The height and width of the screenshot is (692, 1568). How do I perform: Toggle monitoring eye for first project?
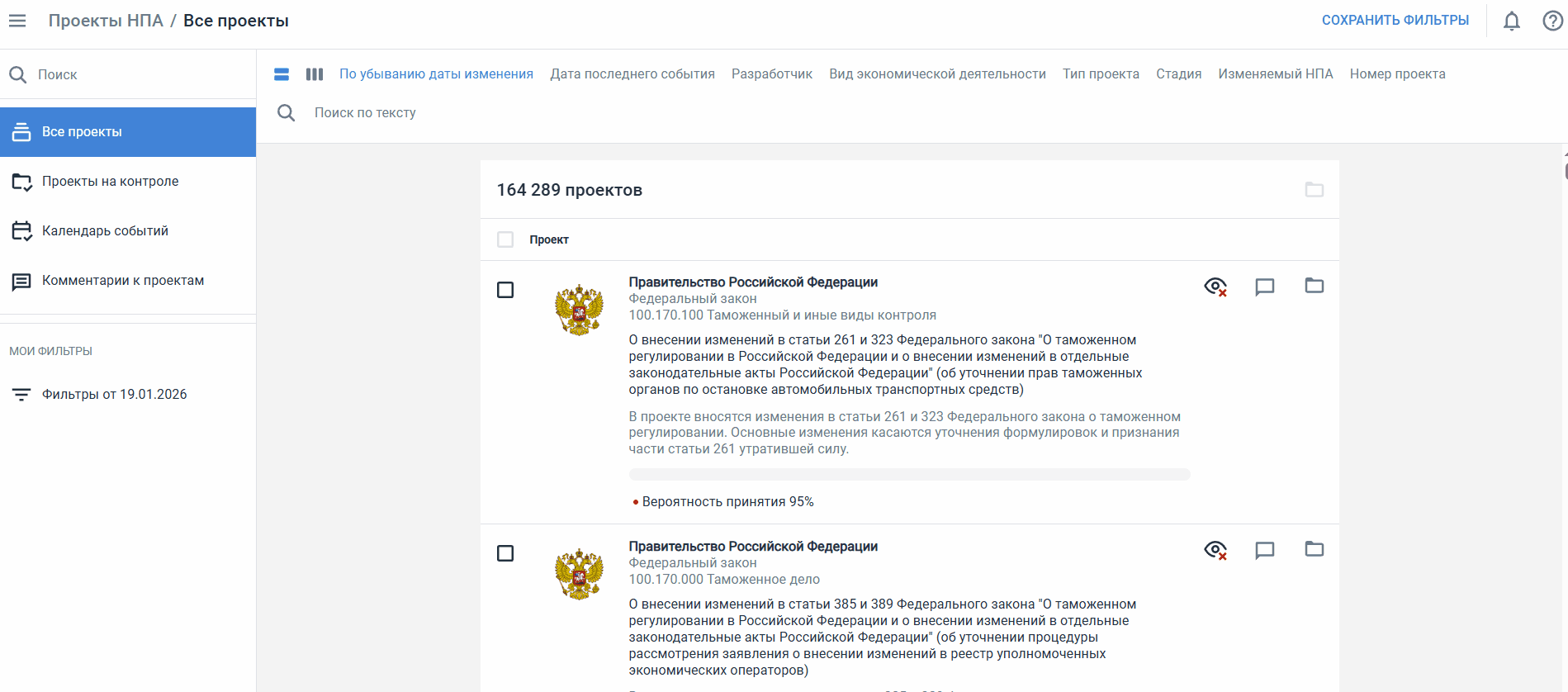pos(1215,287)
